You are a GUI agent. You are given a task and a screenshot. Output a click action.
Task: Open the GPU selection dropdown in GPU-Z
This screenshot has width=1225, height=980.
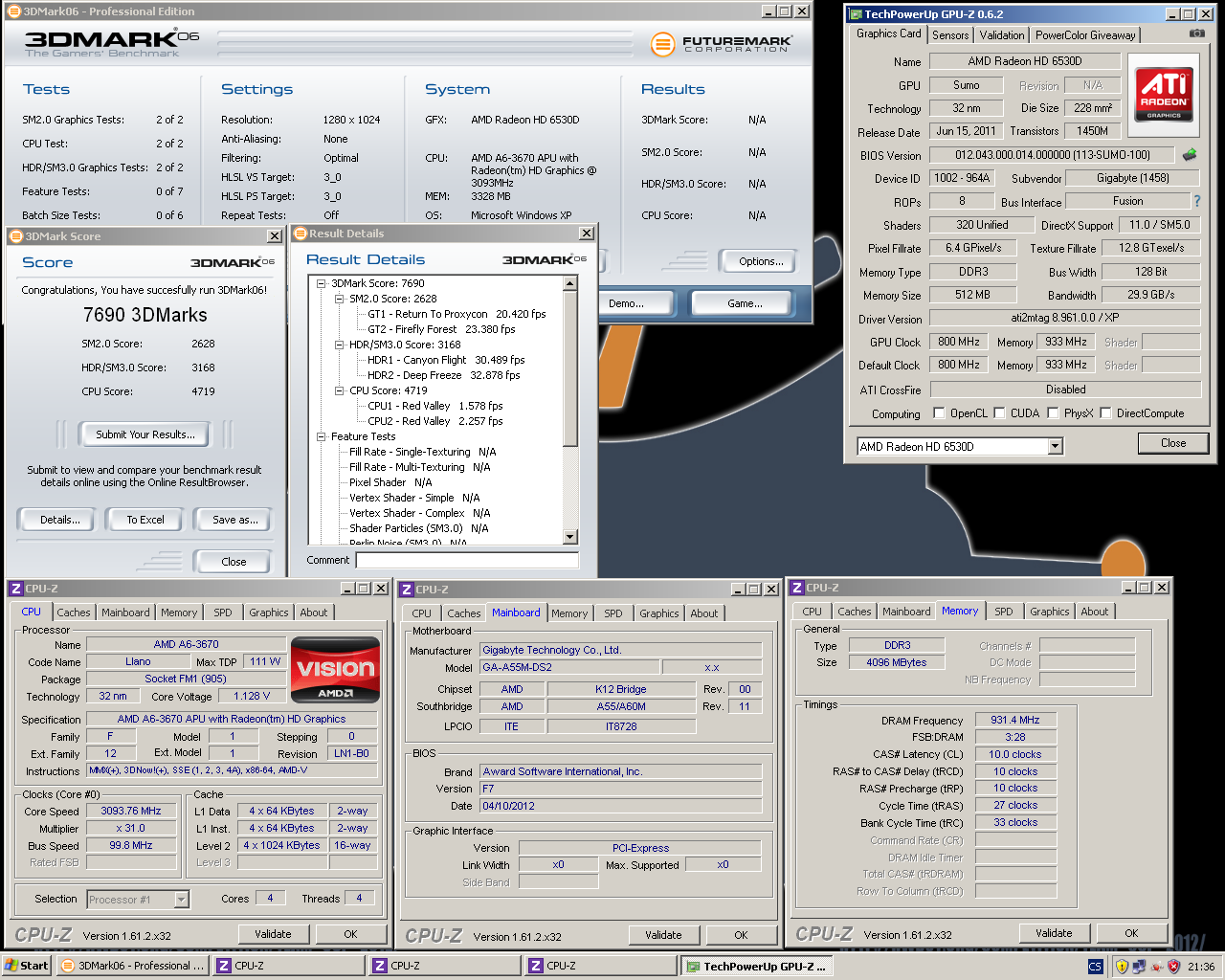pyautogui.click(x=1055, y=447)
